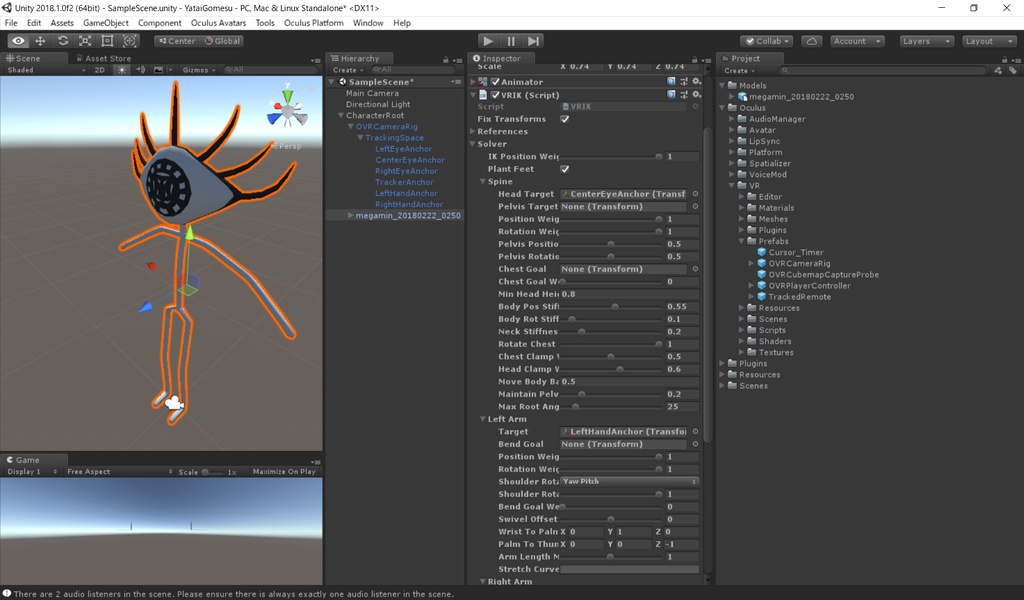
Task: Toggle the Animator component checkbox
Action: click(x=495, y=82)
